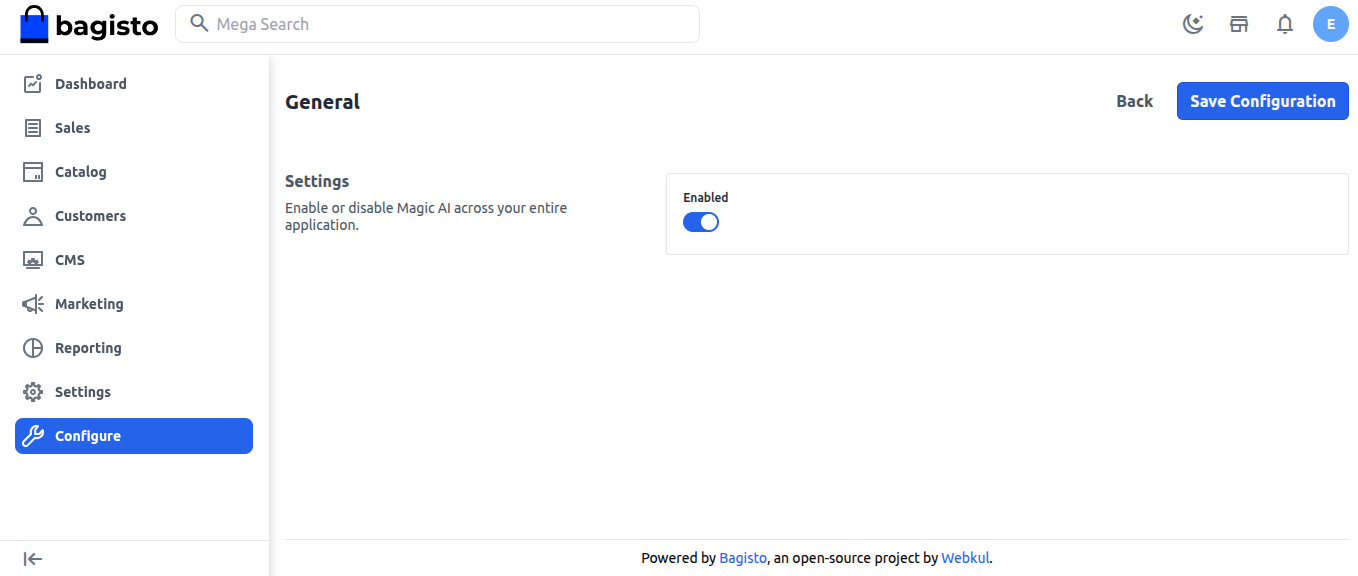Open the storefront shop icon
This screenshot has height=576, width=1358.
coord(1239,24)
